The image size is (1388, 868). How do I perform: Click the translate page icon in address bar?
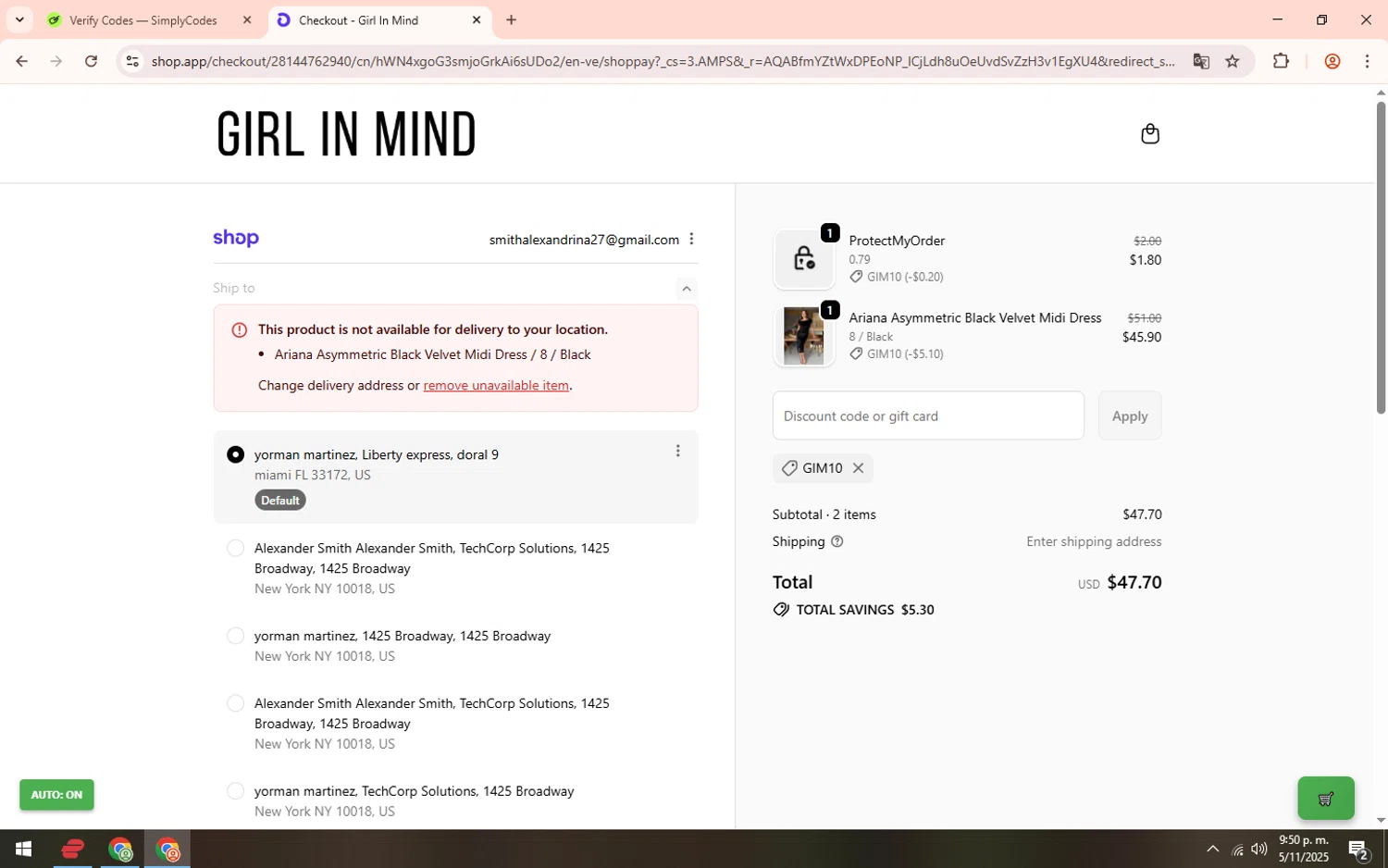(1201, 61)
